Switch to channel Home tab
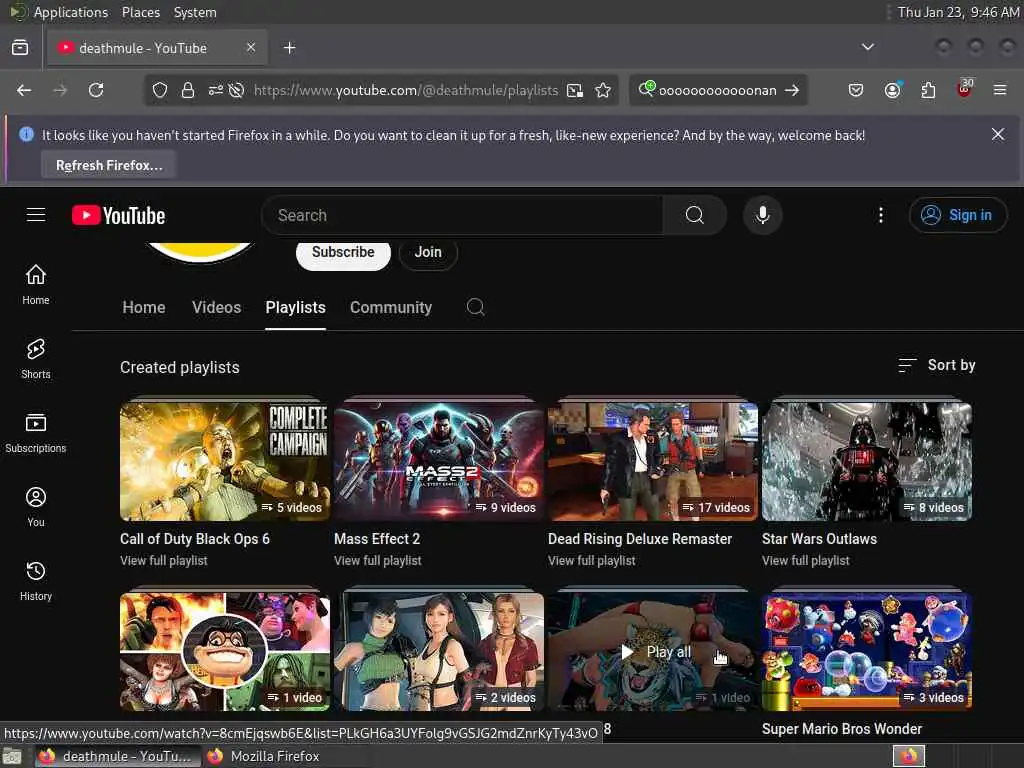1024x768 pixels. 144,307
